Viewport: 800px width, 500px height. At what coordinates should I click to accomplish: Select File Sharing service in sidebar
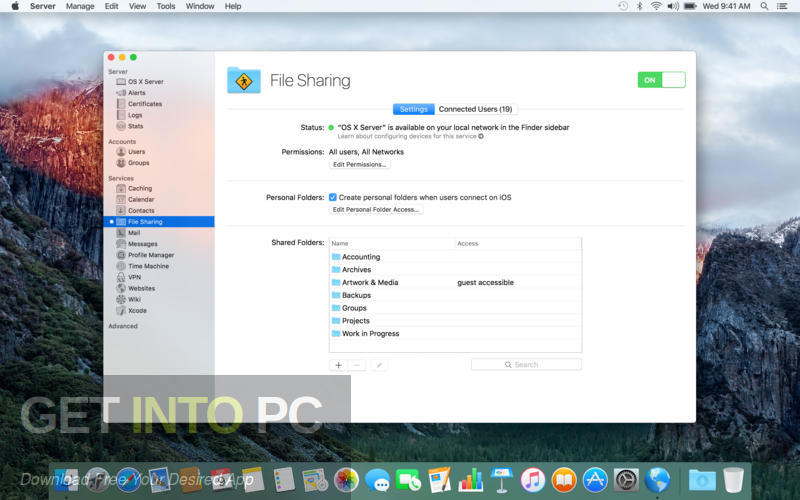159,222
